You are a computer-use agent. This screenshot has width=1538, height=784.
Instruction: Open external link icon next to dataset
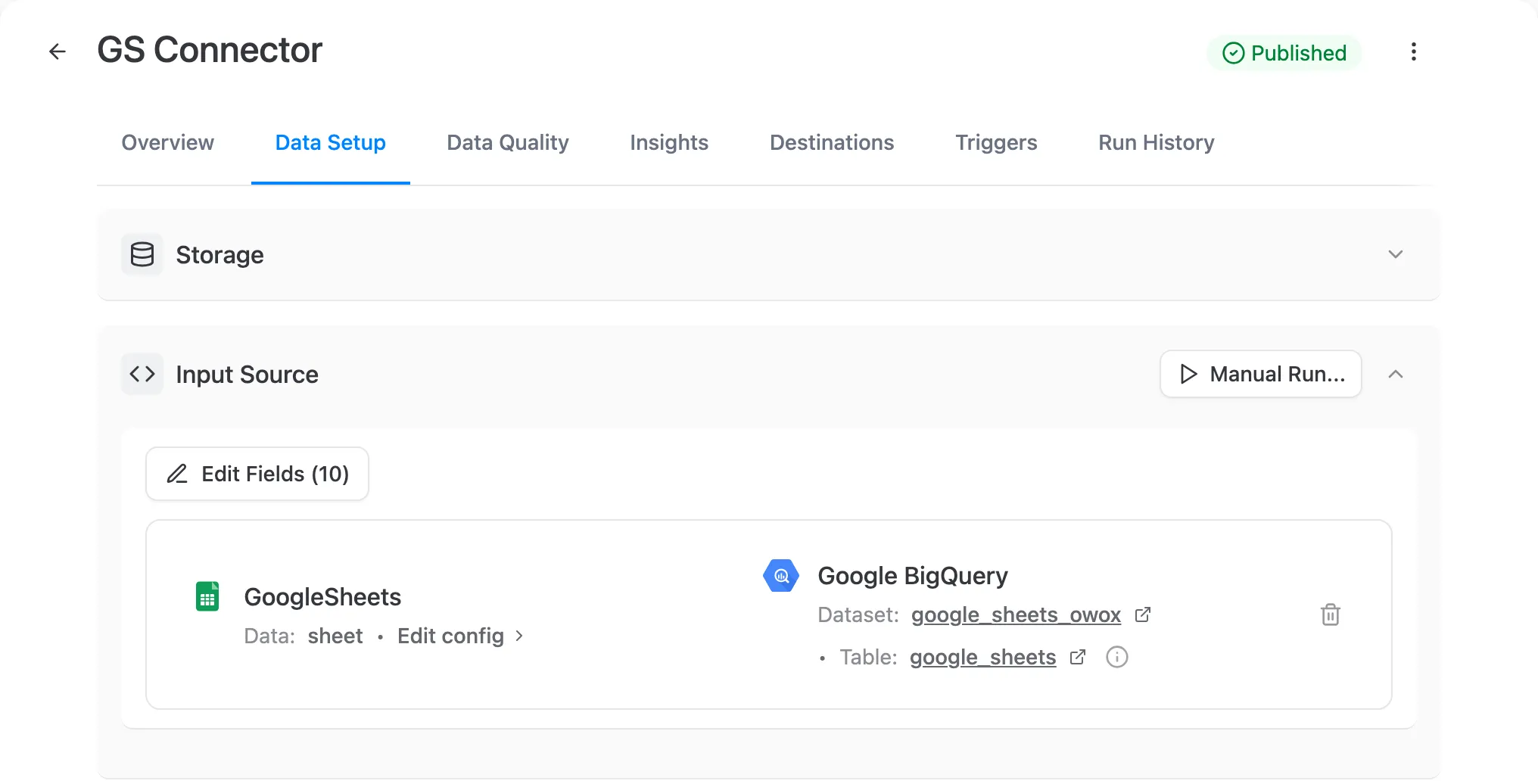click(x=1143, y=614)
